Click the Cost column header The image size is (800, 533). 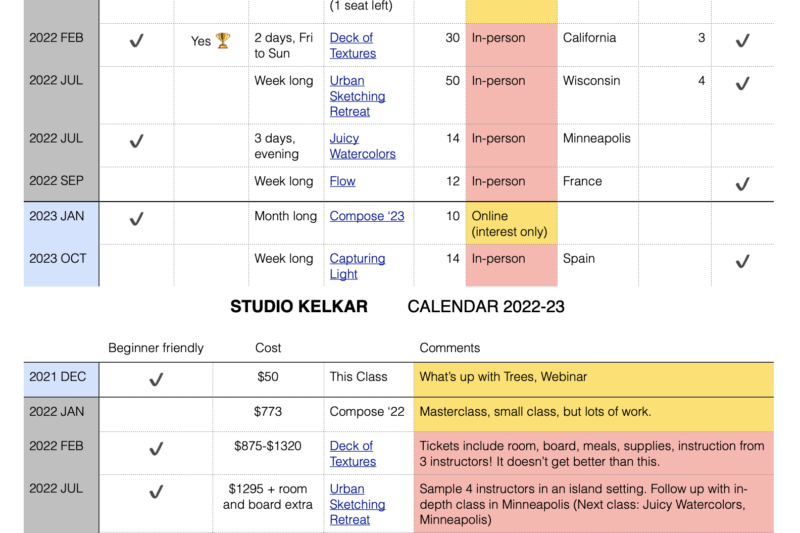click(x=268, y=348)
